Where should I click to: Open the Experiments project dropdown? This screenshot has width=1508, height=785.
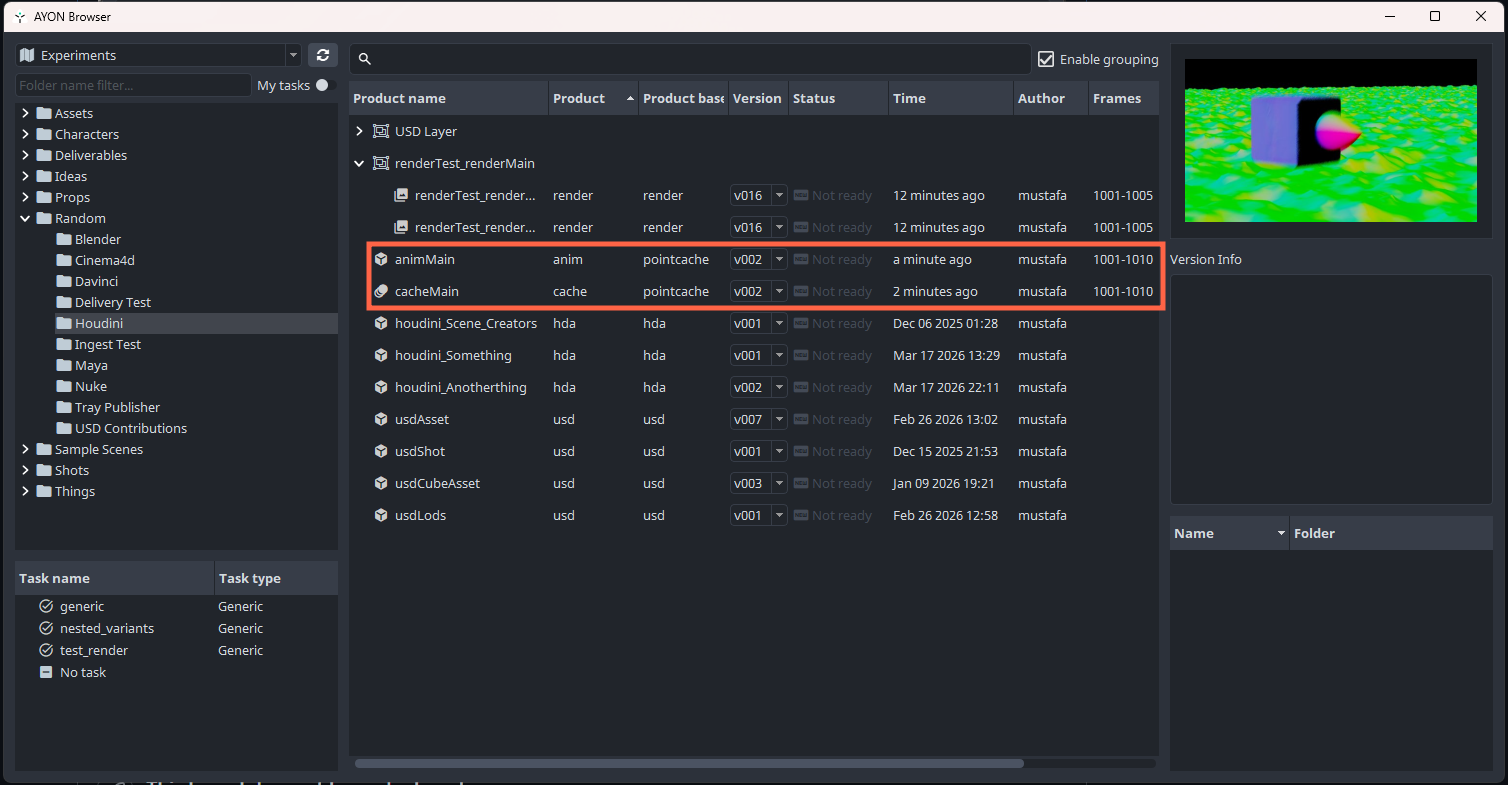coord(159,55)
